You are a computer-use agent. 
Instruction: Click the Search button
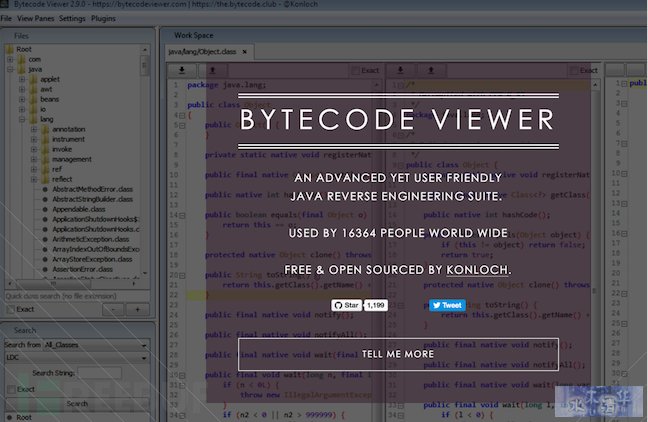(x=77, y=404)
